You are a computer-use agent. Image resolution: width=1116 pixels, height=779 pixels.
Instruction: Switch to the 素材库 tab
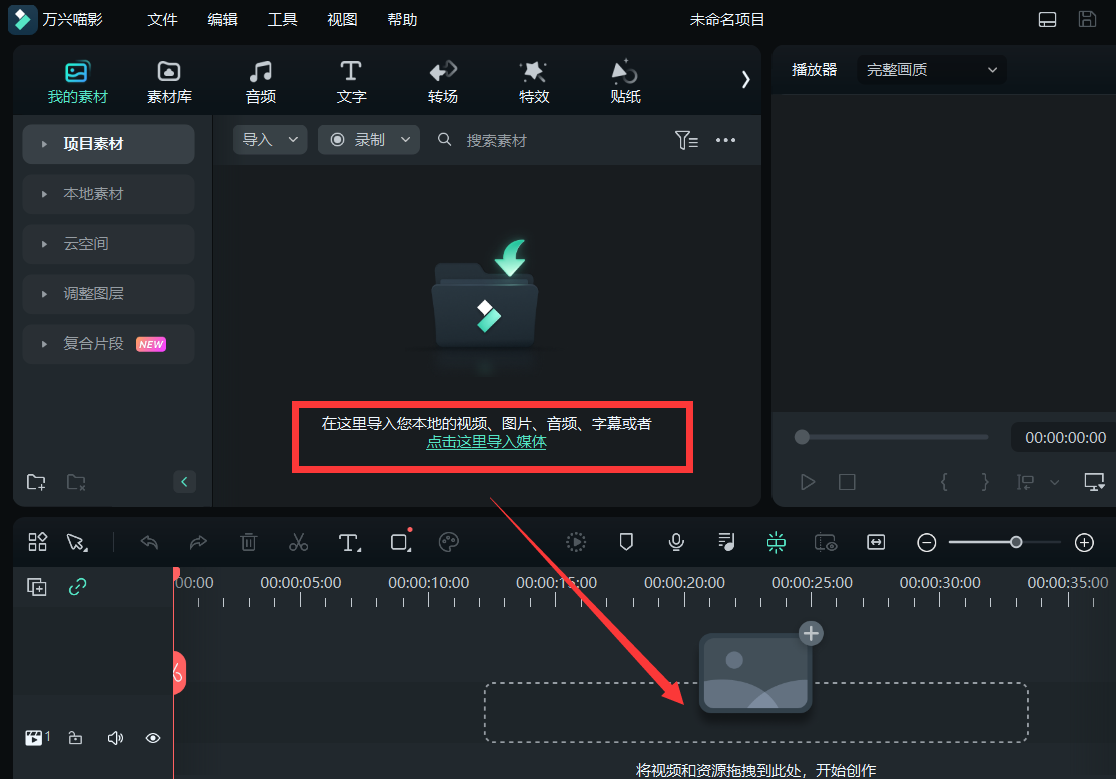pos(168,80)
